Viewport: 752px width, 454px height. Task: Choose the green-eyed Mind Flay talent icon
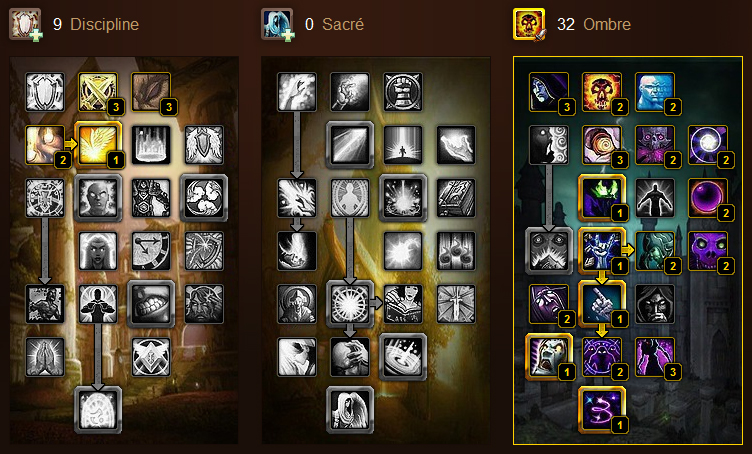click(601, 198)
